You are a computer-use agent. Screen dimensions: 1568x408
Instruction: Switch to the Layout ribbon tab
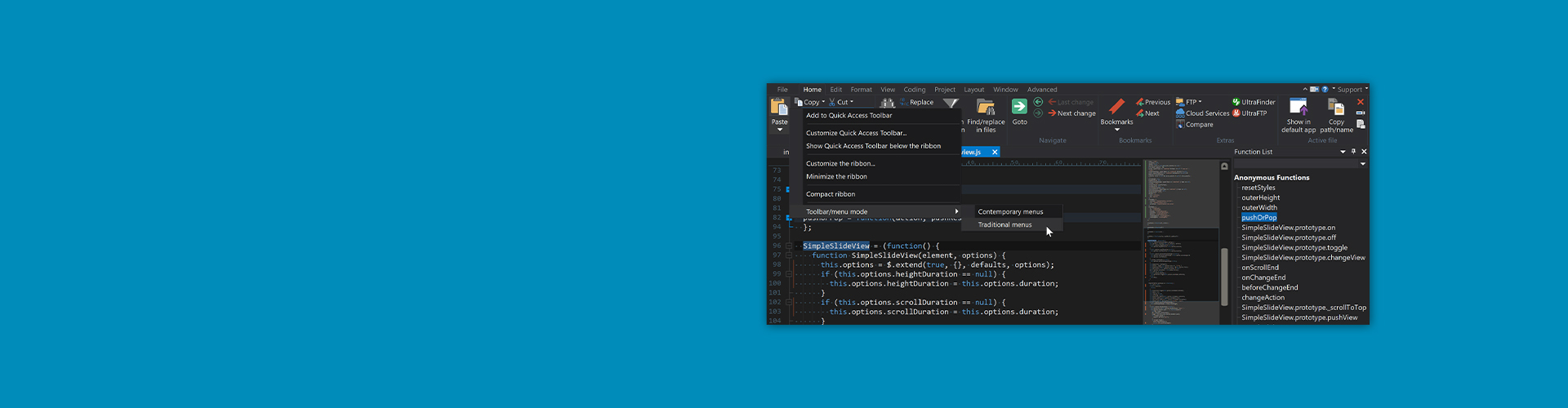tap(974, 90)
